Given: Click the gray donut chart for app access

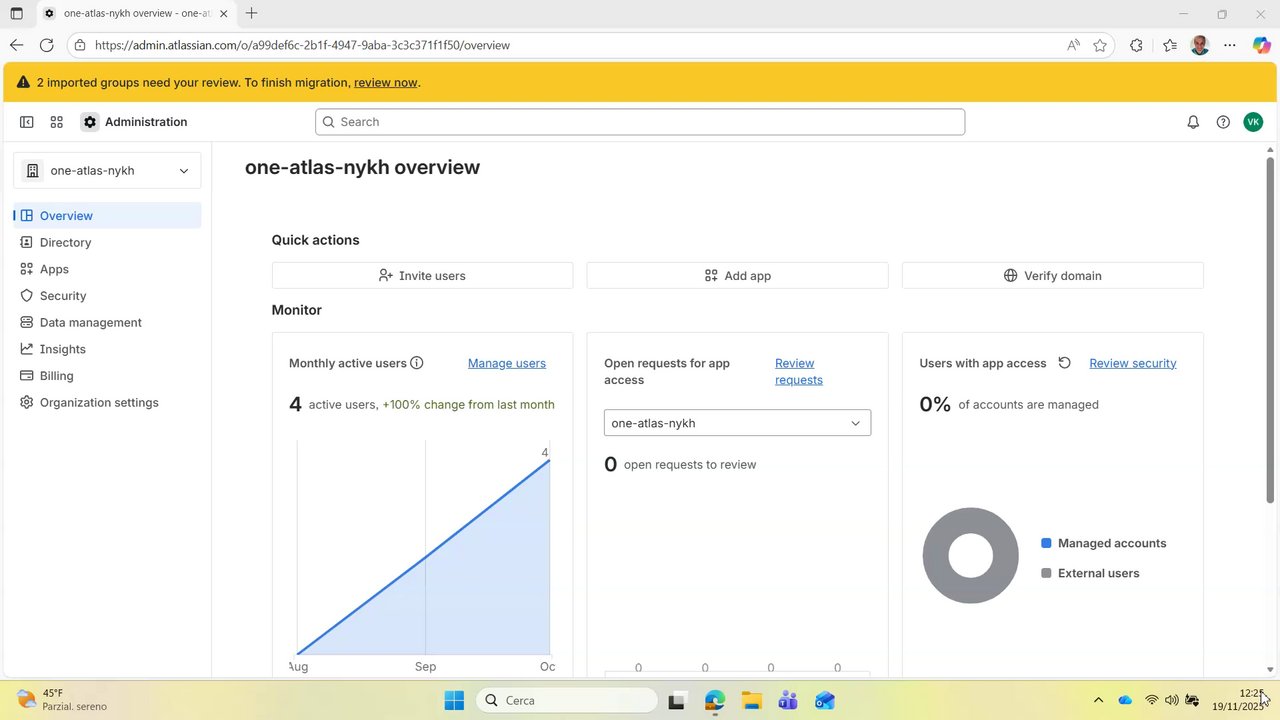Looking at the screenshot, I should point(970,555).
